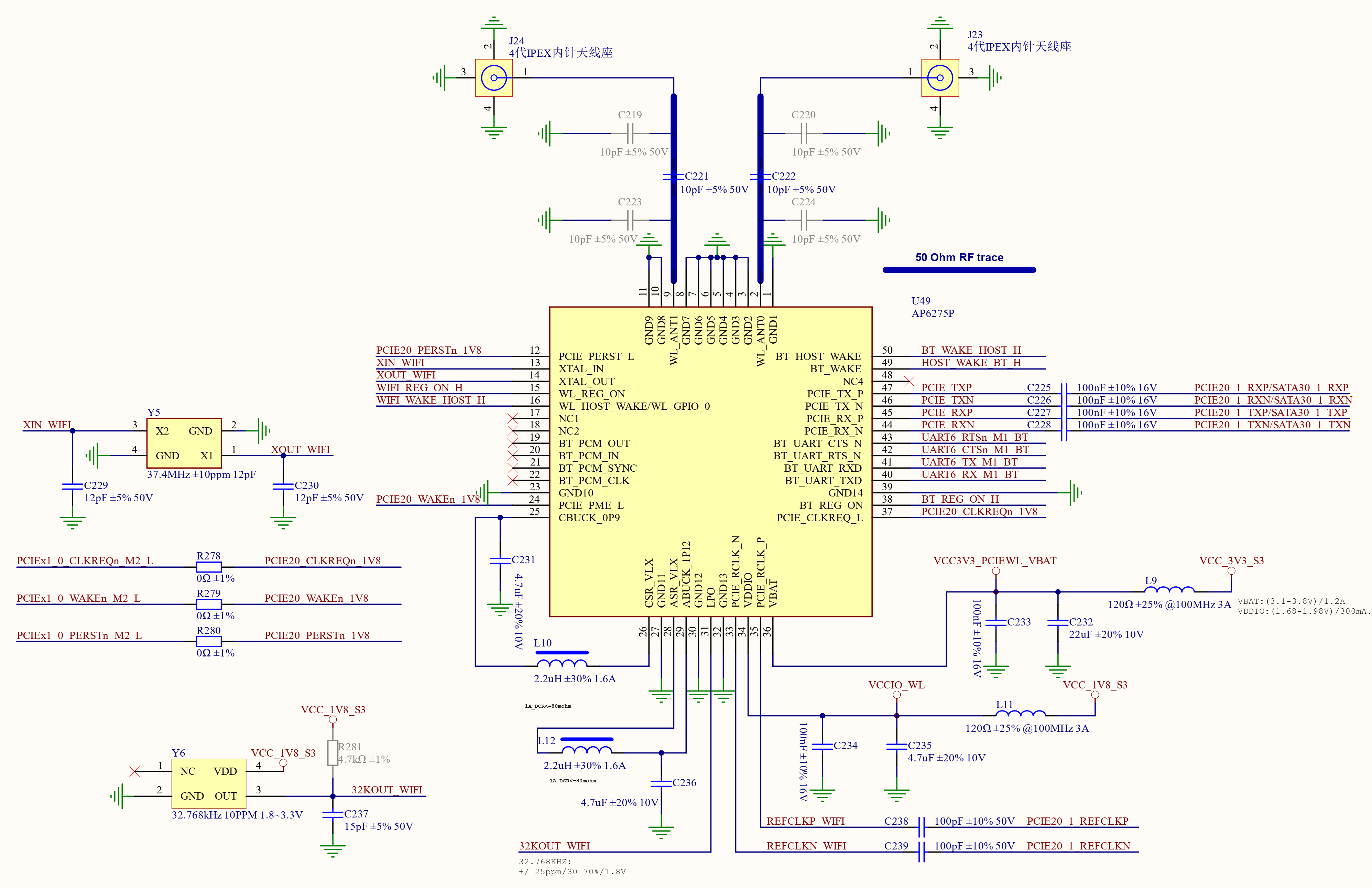This screenshot has width=1372, height=888.
Task: Select the REFCLKN_WIFI net label
Action: click(x=806, y=846)
